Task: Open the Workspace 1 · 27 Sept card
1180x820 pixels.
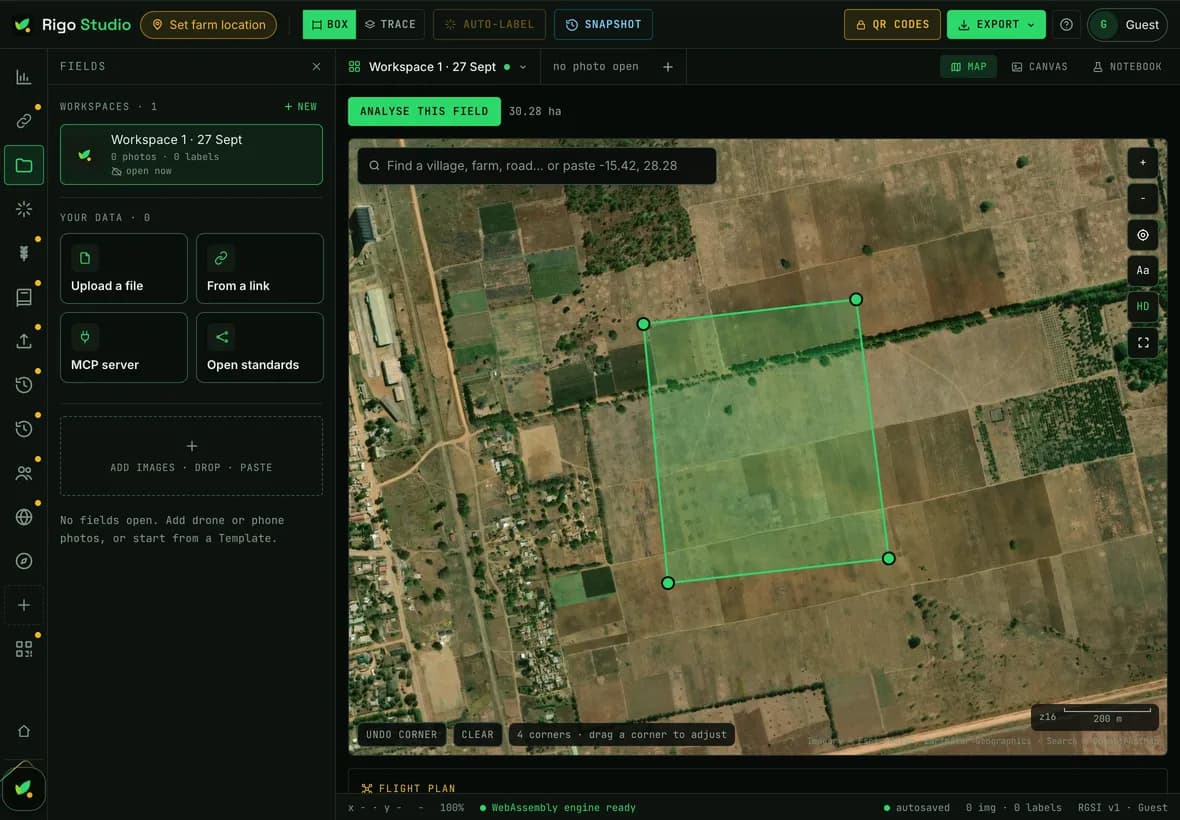Action: 191,154
